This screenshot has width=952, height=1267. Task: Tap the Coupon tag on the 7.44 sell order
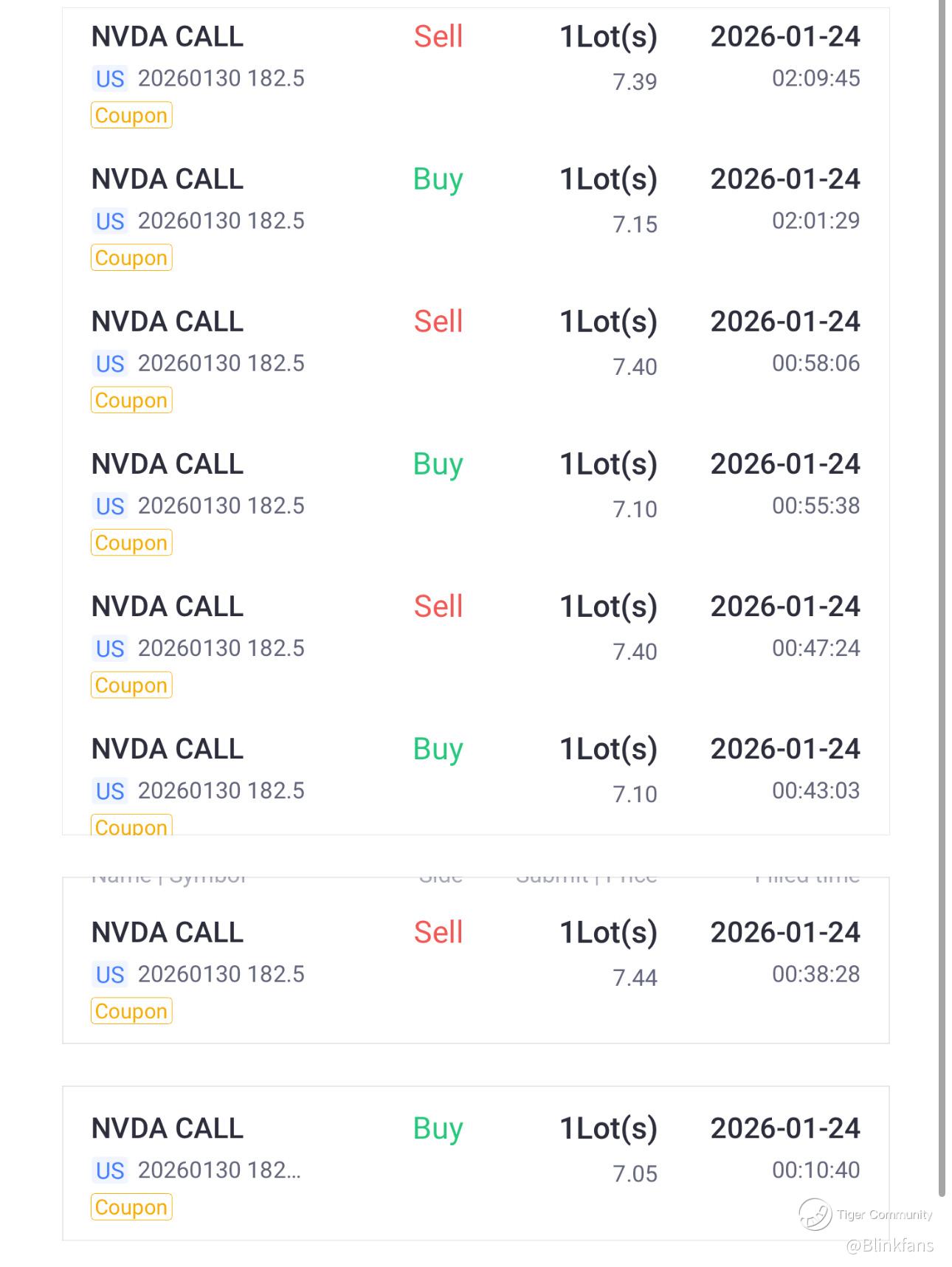pyautogui.click(x=131, y=1011)
